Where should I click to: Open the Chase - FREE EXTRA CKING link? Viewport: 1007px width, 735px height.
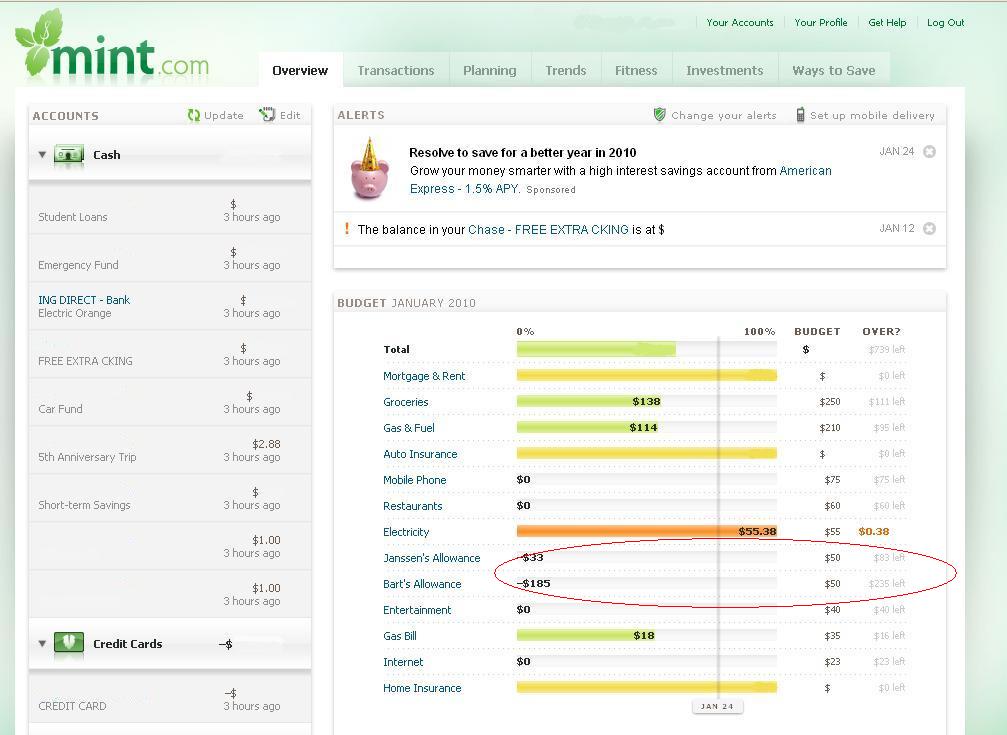click(548, 229)
